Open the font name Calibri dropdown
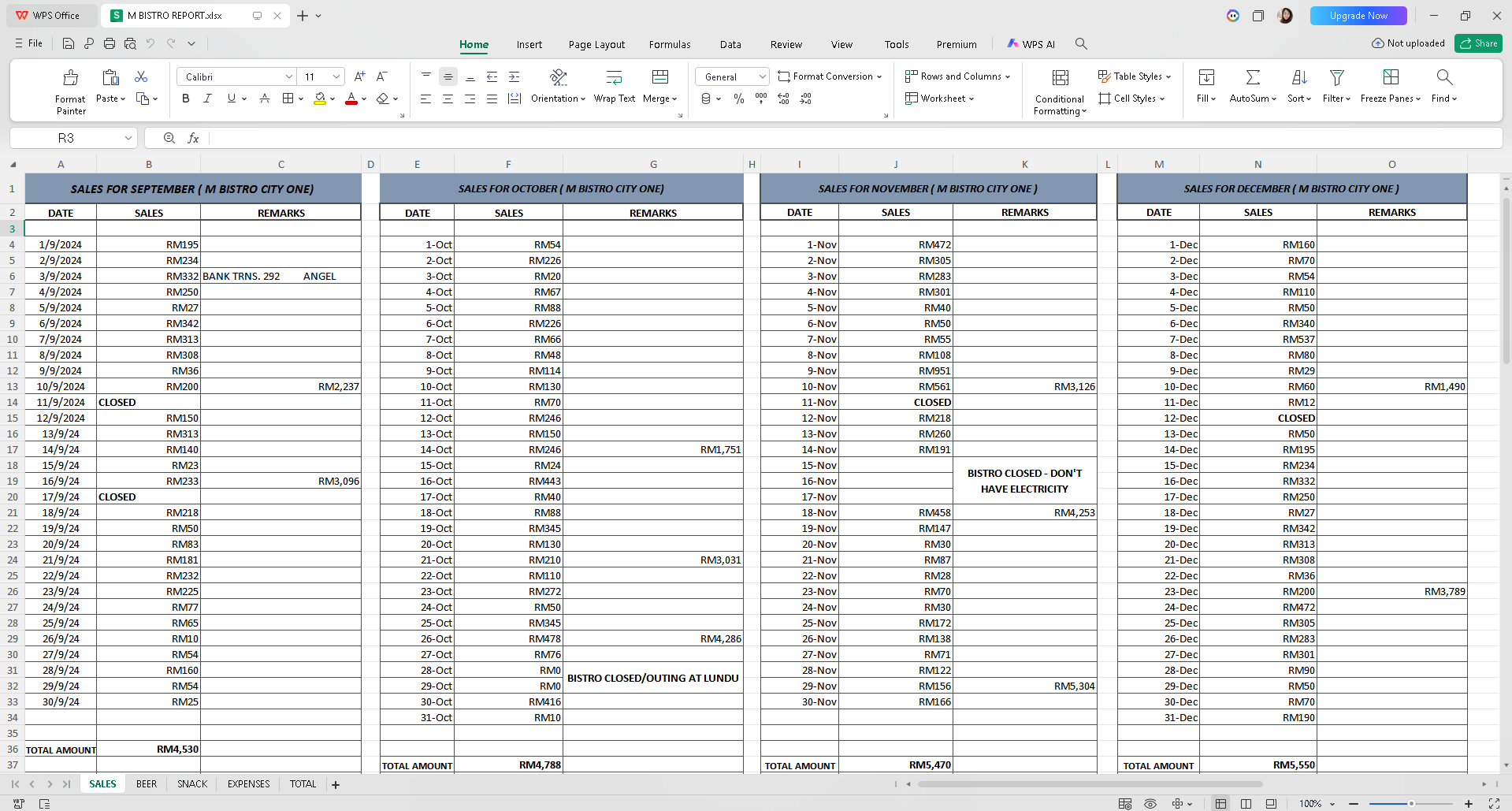Viewport: 1512px width, 811px height. (x=289, y=76)
